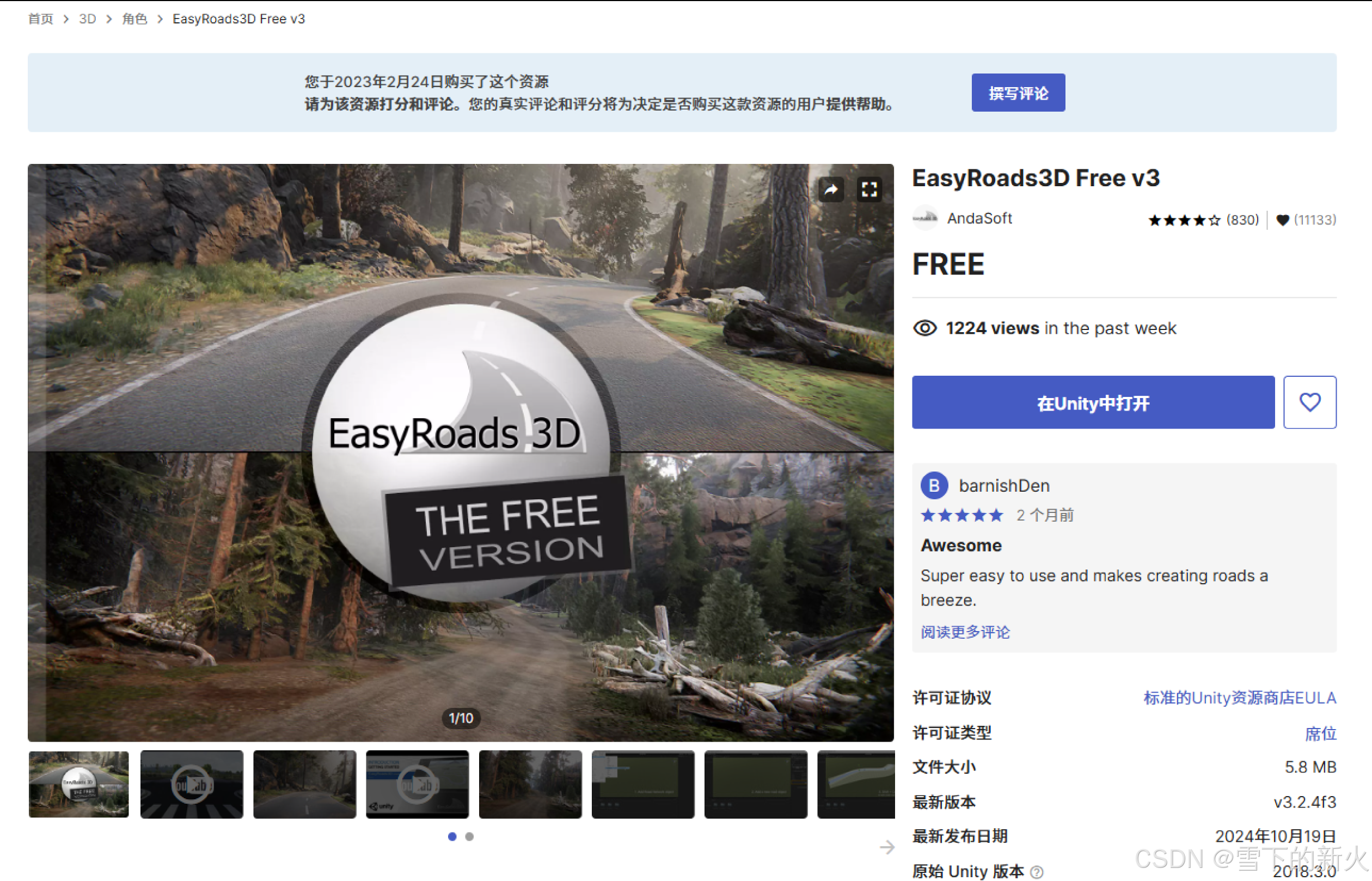Share the asset preview image
The height and width of the screenshot is (881, 1372).
[x=831, y=189]
